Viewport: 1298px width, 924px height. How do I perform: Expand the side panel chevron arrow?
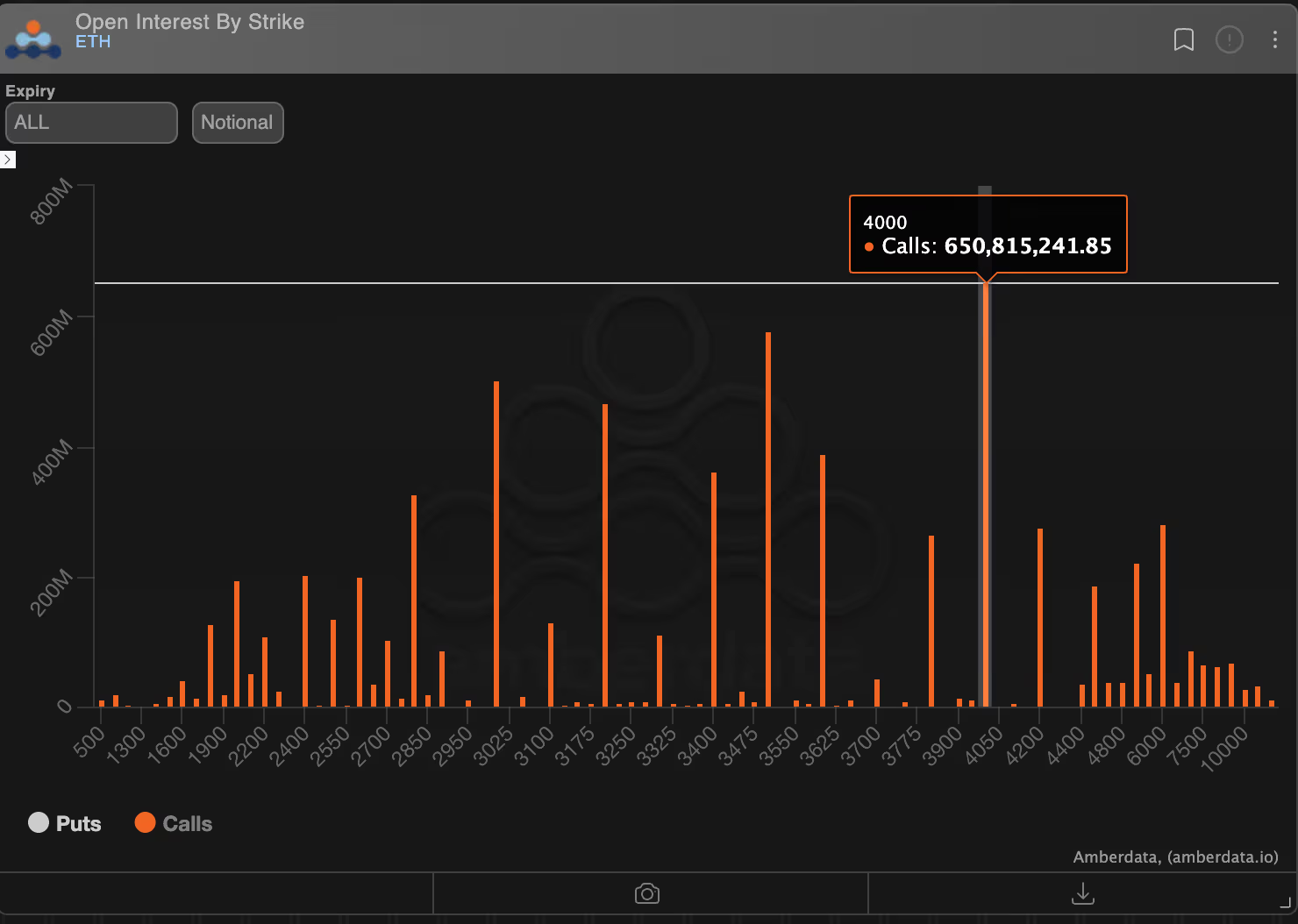tap(8, 160)
